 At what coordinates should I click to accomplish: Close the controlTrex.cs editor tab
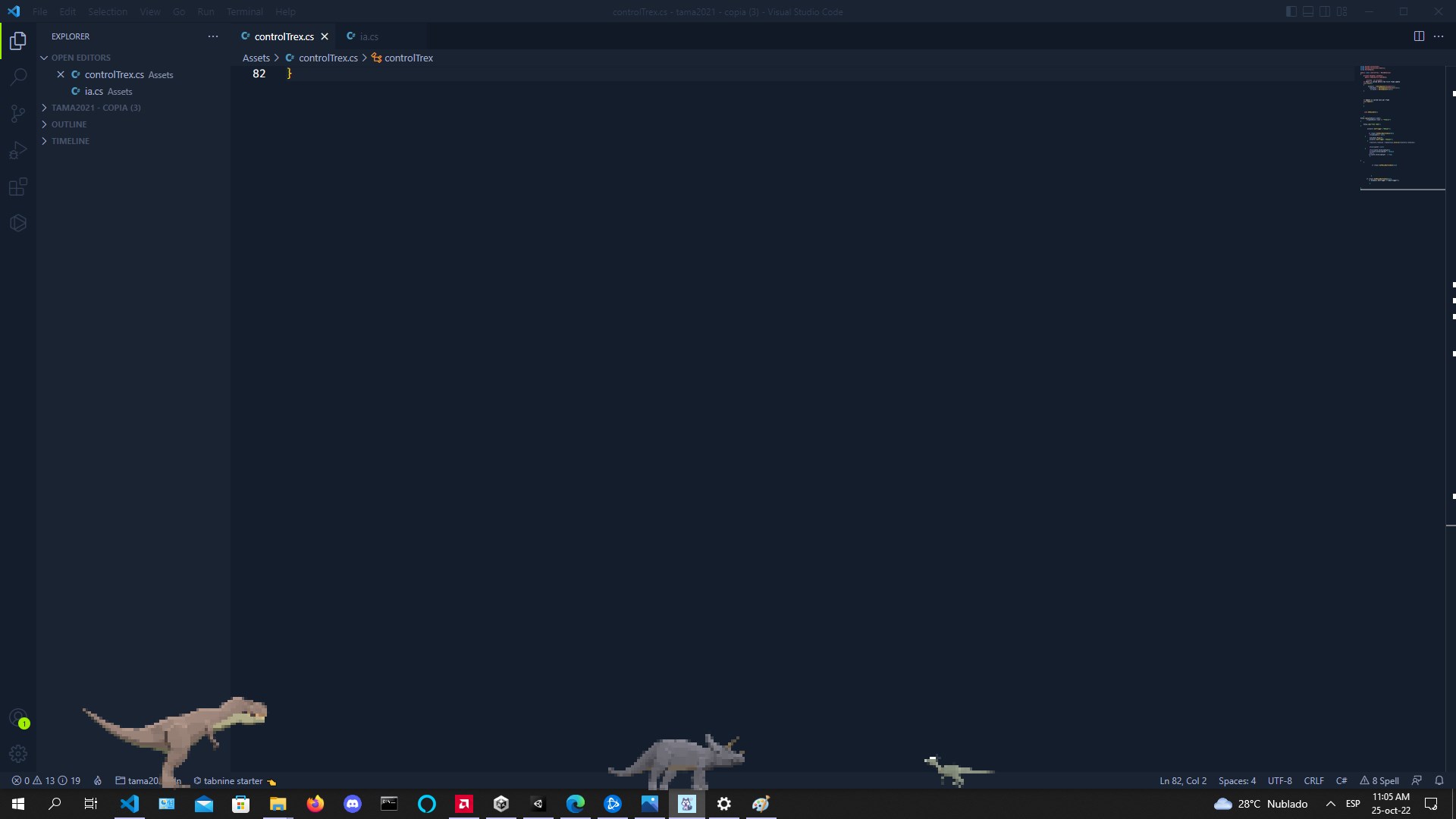click(x=325, y=36)
